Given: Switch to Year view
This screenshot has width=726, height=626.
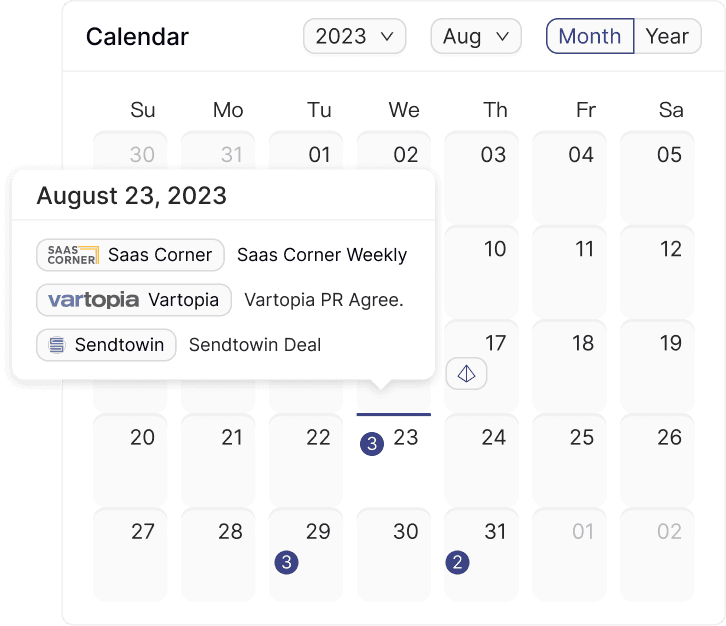Looking at the screenshot, I should click(667, 37).
